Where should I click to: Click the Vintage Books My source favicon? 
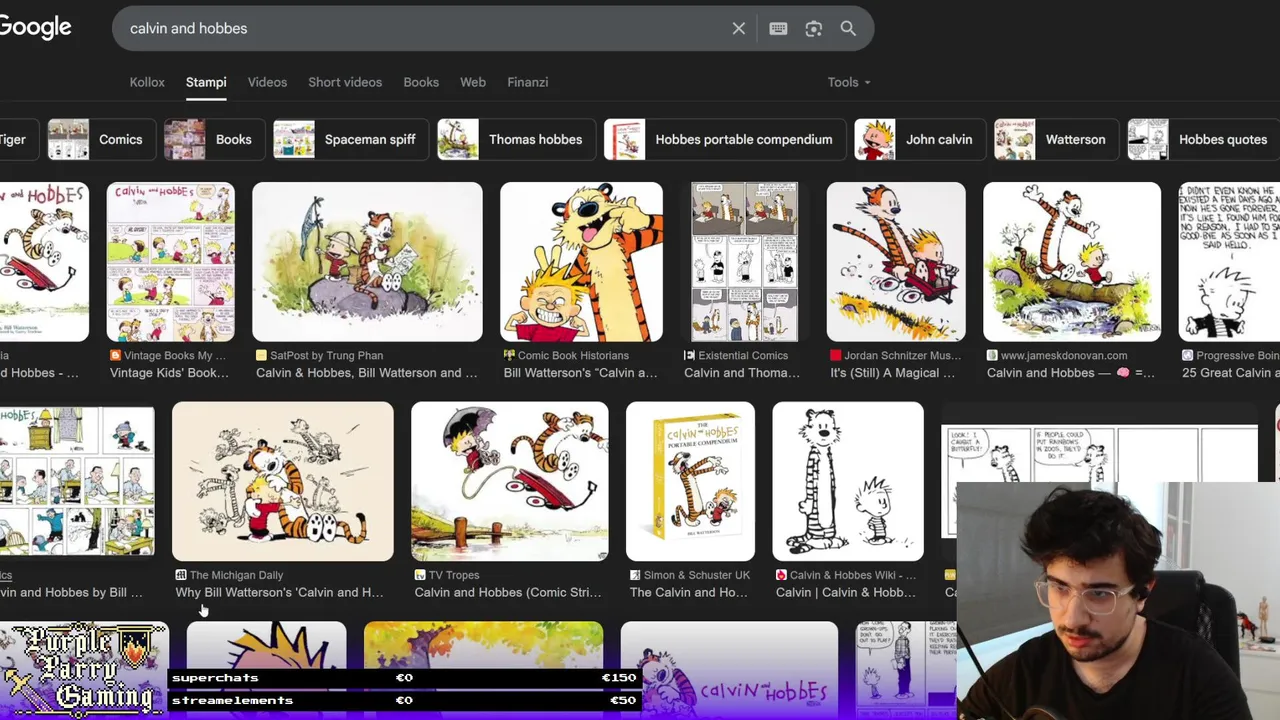[x=115, y=355]
